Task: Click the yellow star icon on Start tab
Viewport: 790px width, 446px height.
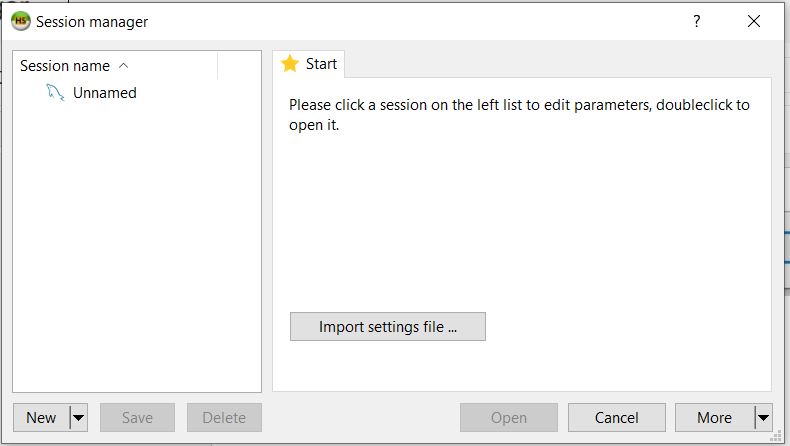Action: [290, 64]
